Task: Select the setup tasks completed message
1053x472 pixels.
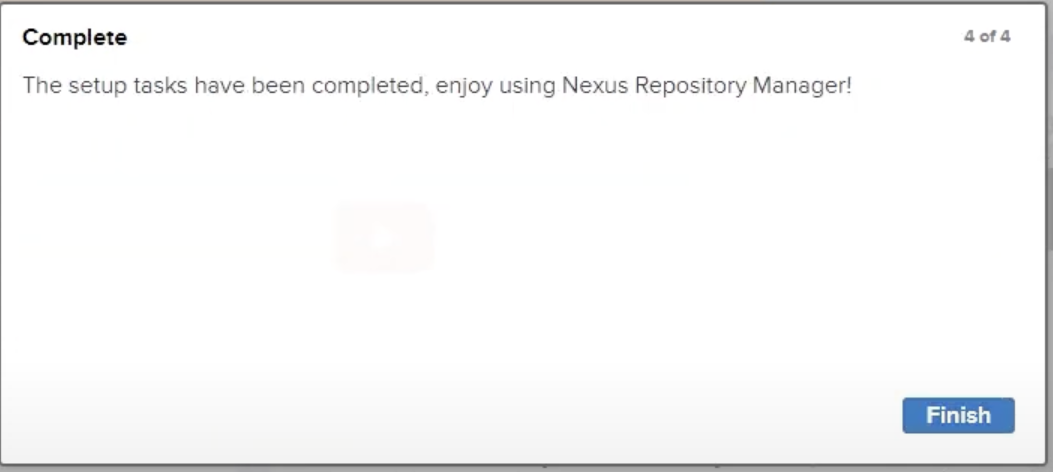Action: click(x=437, y=85)
